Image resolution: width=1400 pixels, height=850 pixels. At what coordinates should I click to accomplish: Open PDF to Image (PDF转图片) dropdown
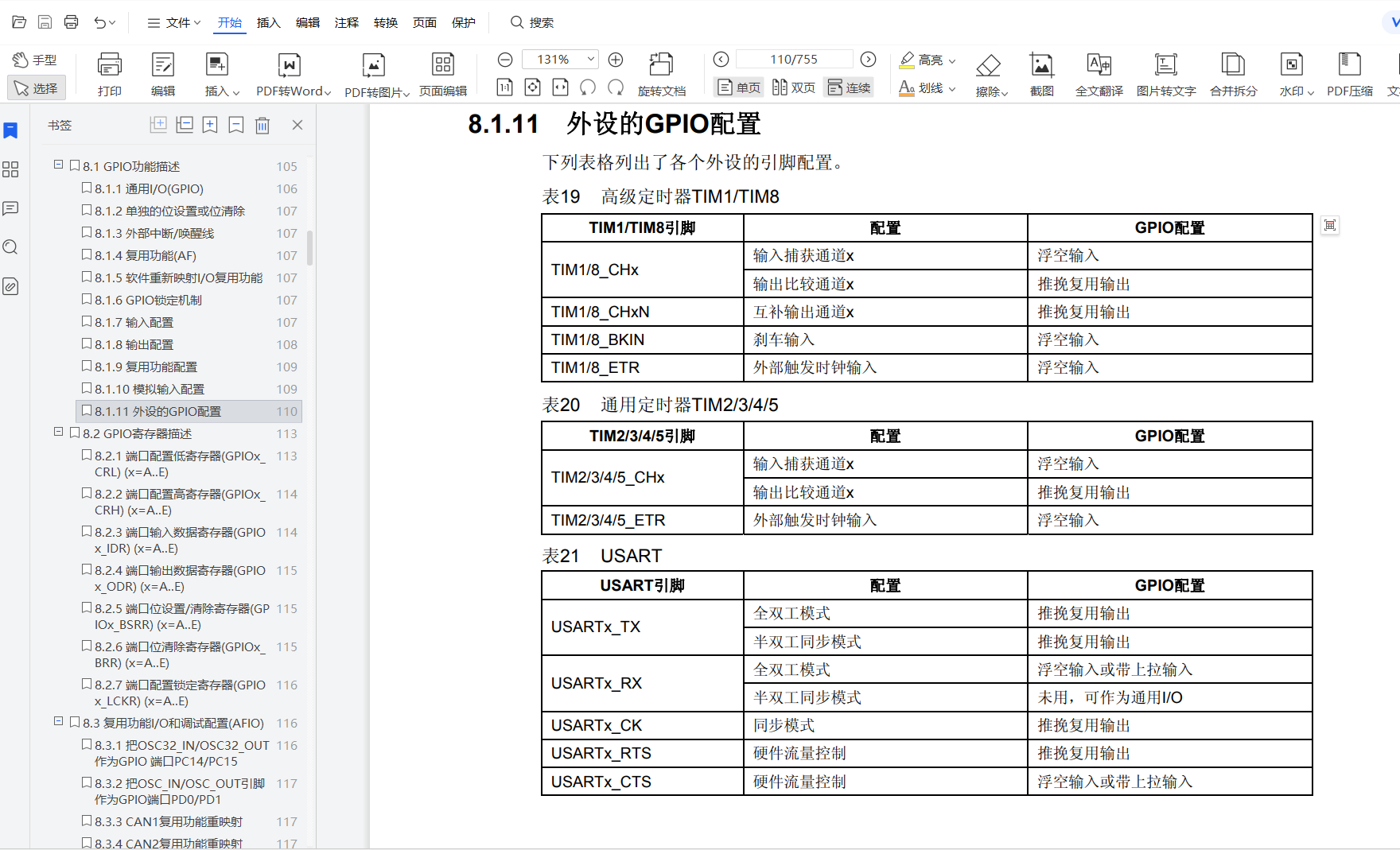377,75
